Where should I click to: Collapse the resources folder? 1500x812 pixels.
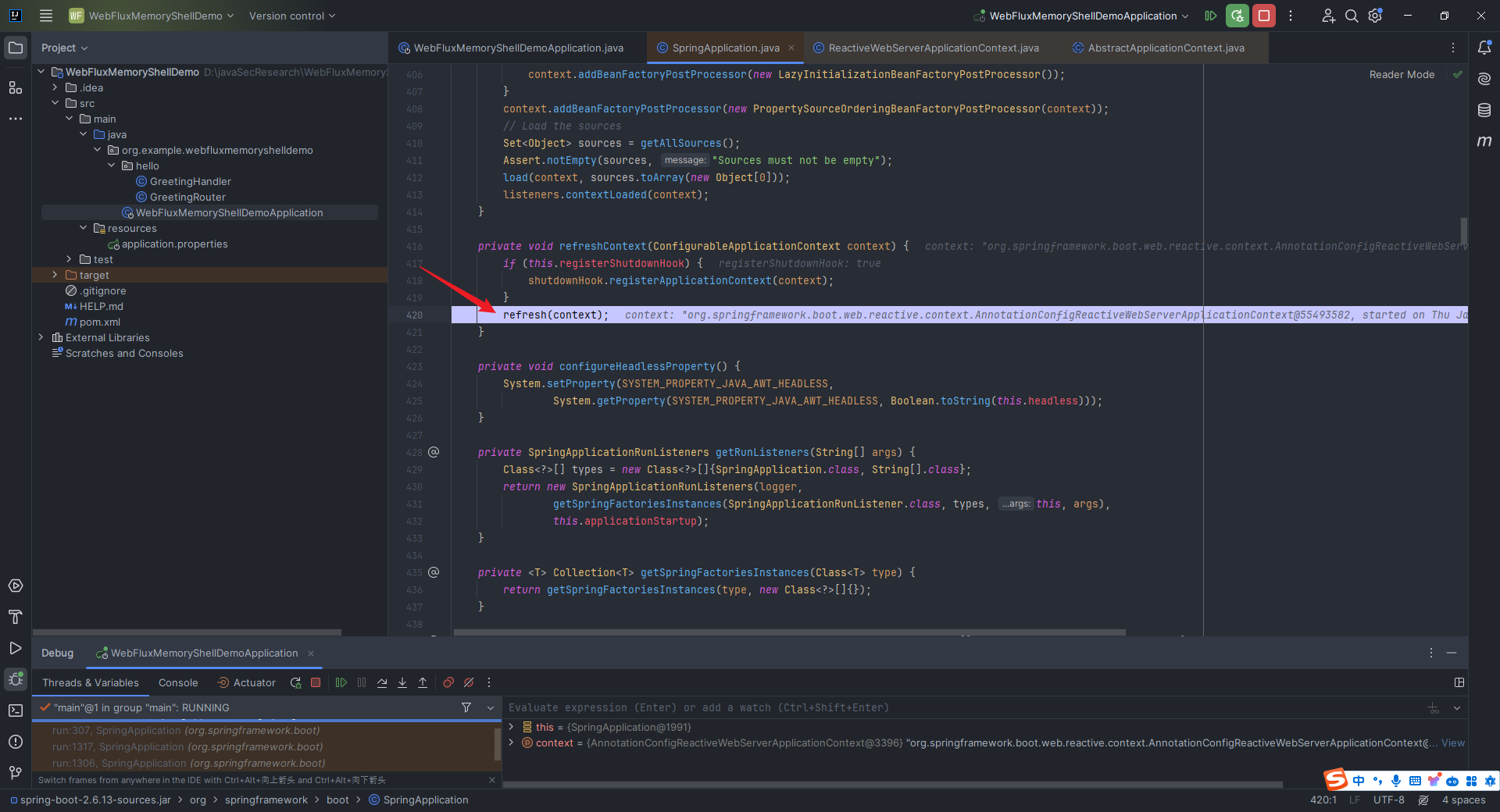(83, 228)
